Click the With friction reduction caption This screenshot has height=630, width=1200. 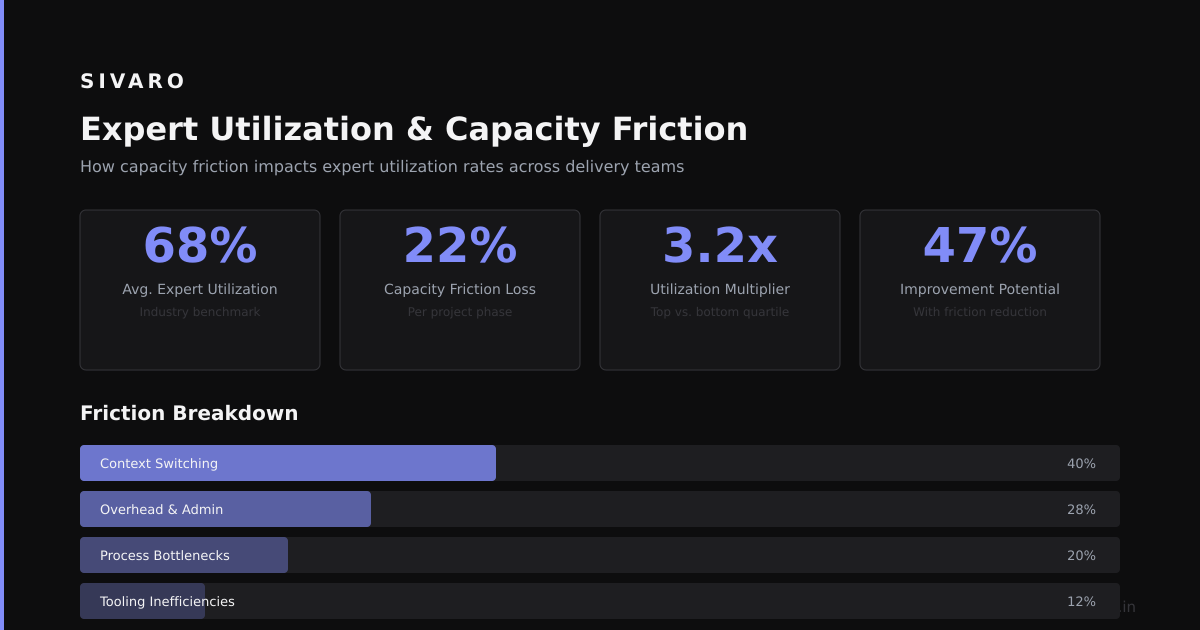[x=980, y=312]
